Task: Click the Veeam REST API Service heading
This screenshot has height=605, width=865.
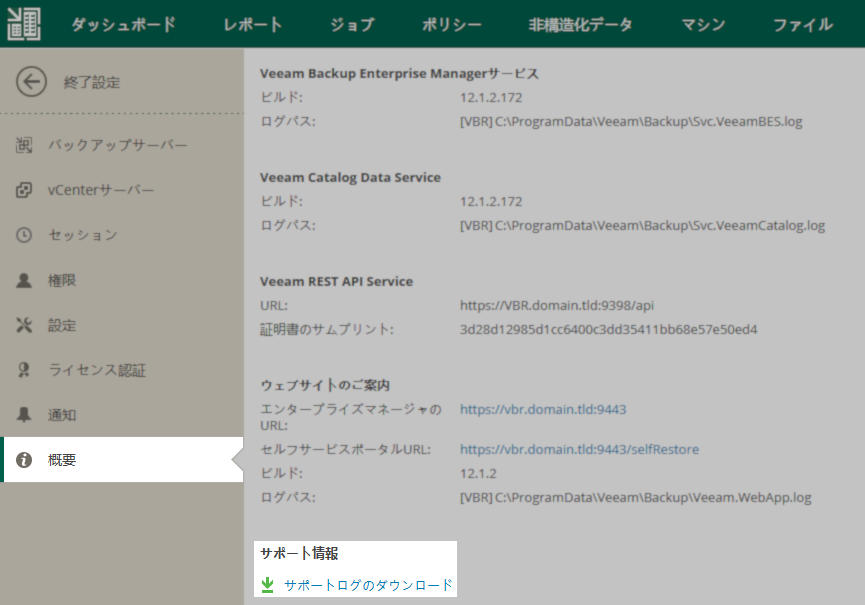Action: pos(337,281)
